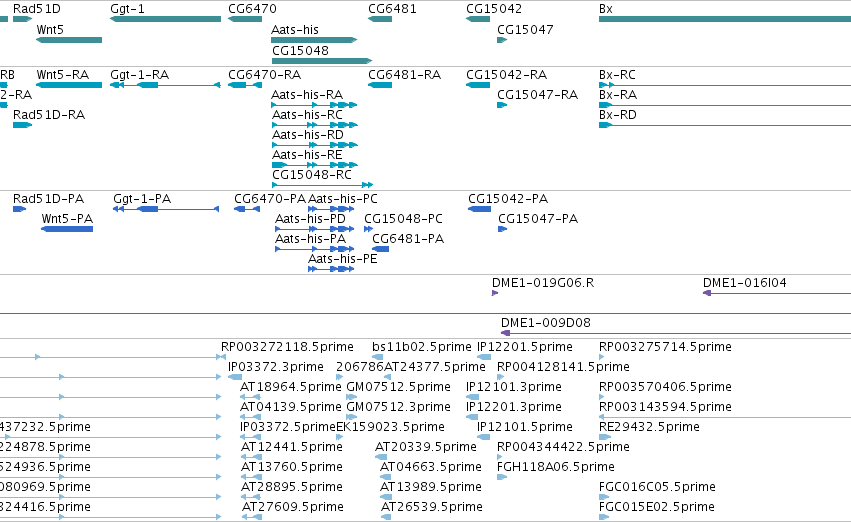Select the CG6470 gene label
The width and height of the screenshot is (851, 522).
[x=252, y=9]
